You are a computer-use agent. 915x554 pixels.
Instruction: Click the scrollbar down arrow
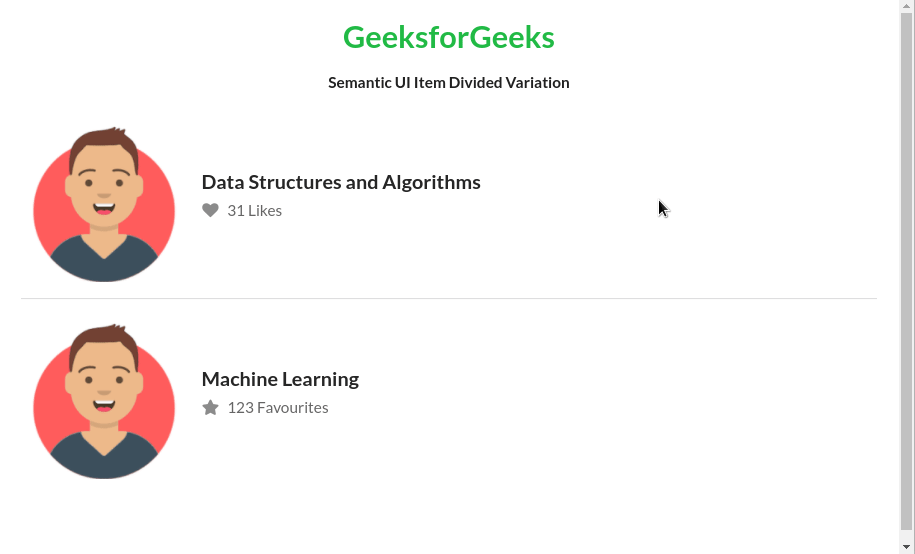point(906,548)
